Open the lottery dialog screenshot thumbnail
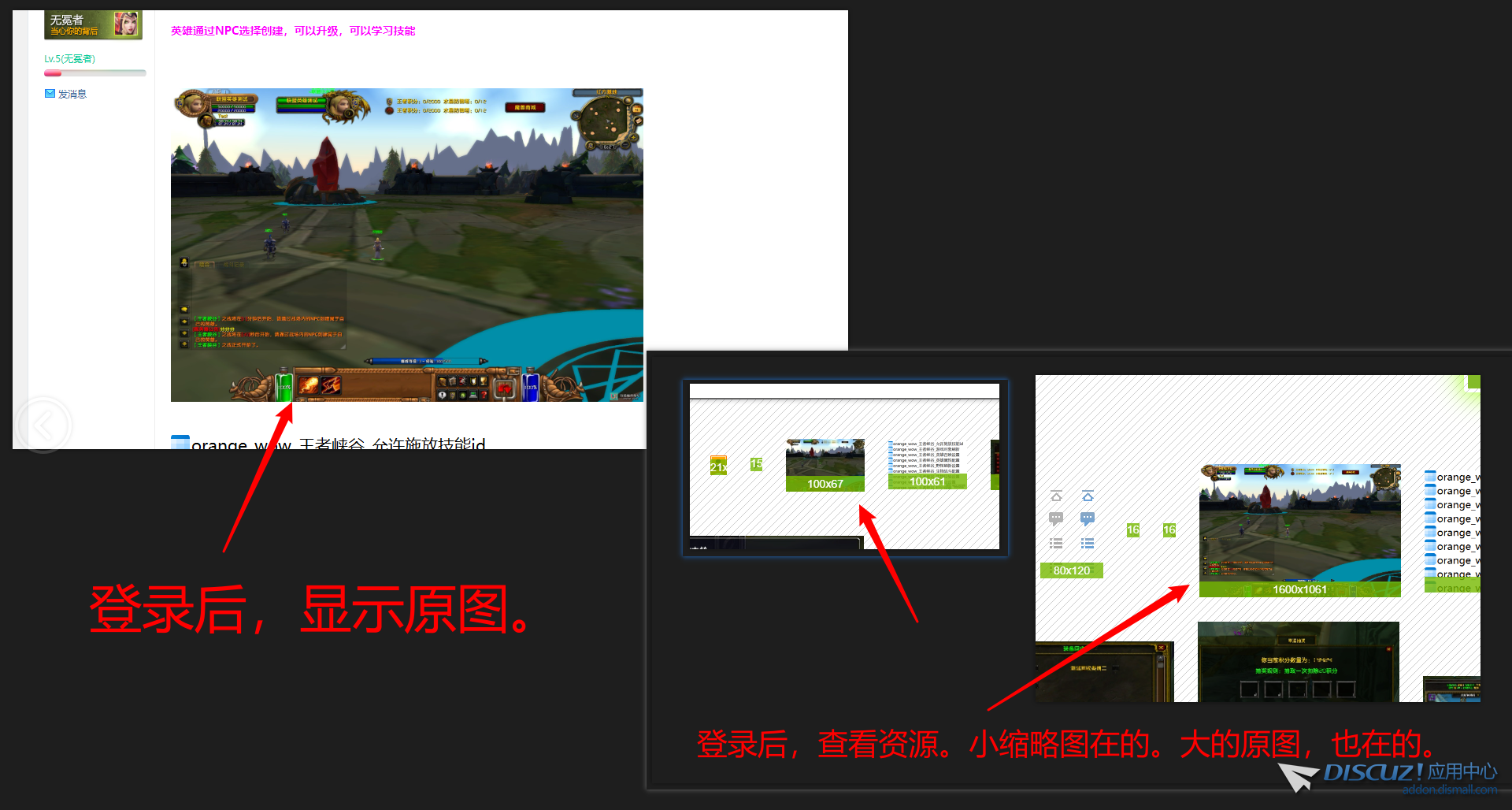 1298,662
